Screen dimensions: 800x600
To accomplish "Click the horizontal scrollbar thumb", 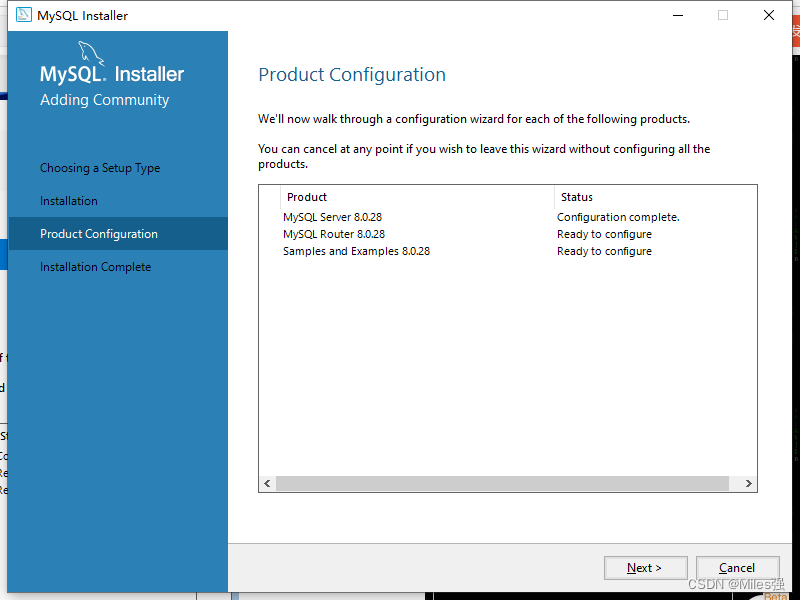I will pyautogui.click(x=502, y=483).
